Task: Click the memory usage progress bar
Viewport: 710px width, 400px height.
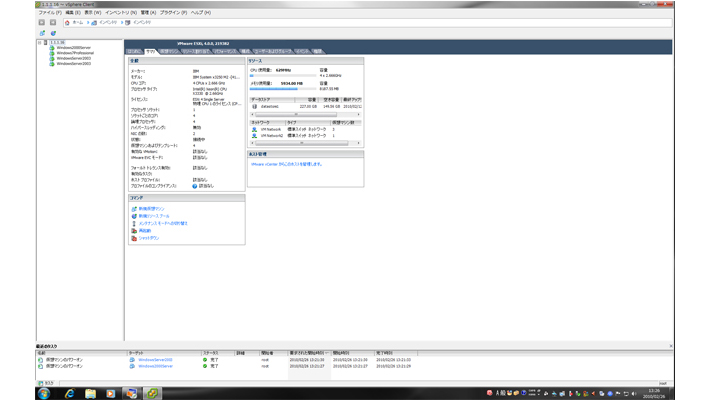Action: coord(283,89)
